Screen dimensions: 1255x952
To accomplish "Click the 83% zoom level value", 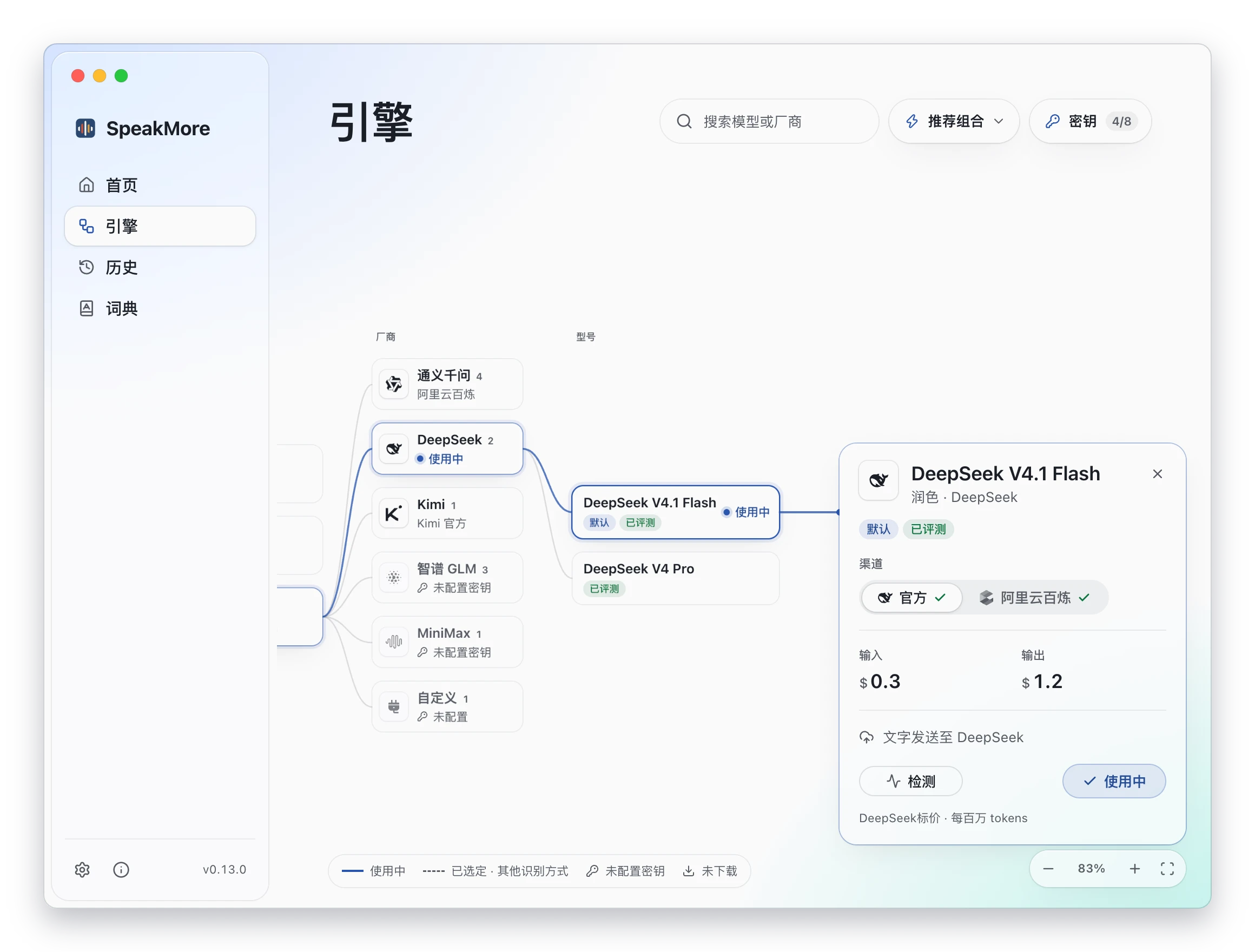I will point(1091,869).
